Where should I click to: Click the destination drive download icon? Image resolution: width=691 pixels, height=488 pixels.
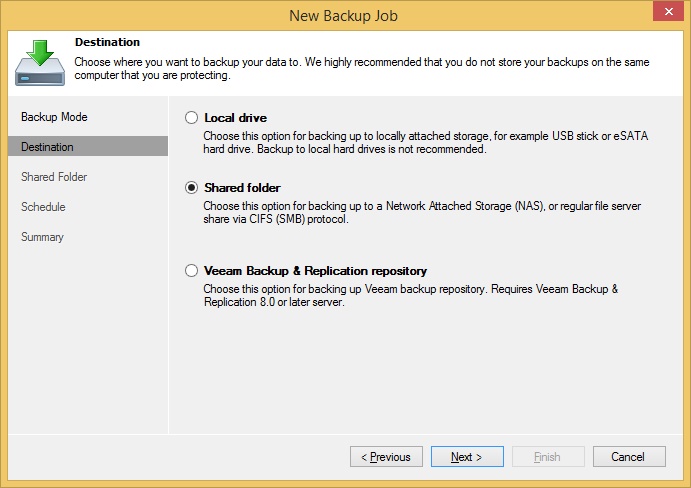coord(40,62)
